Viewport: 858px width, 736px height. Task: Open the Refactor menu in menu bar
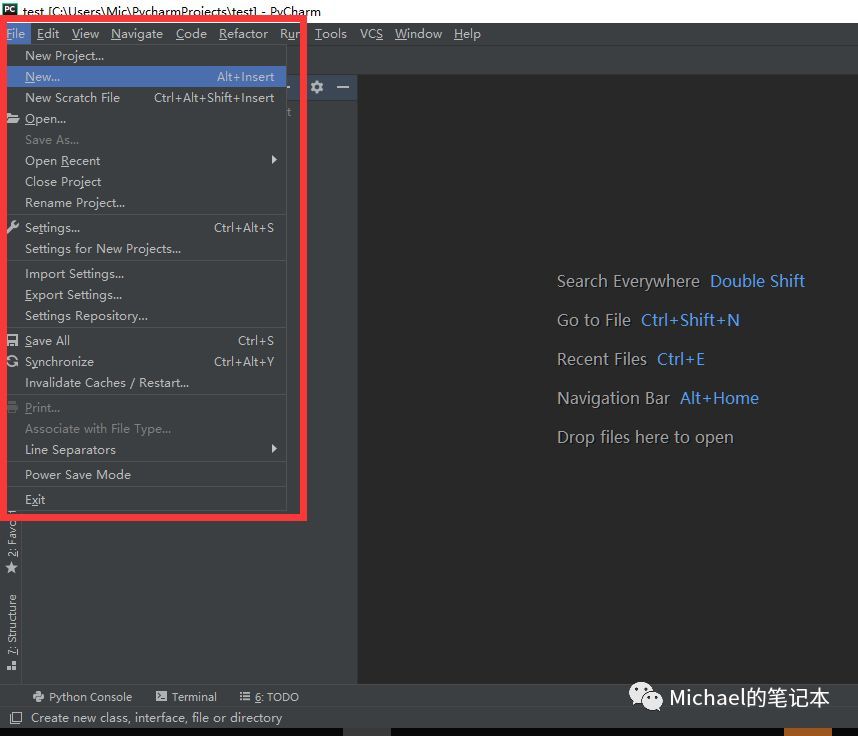point(243,34)
